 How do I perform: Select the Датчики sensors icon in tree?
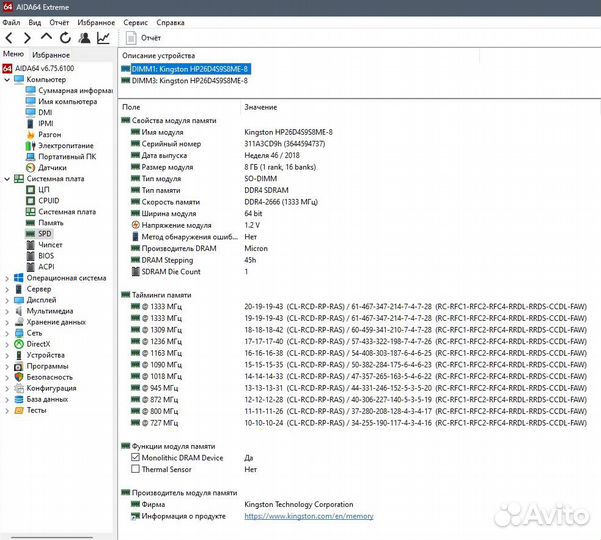pos(31,167)
